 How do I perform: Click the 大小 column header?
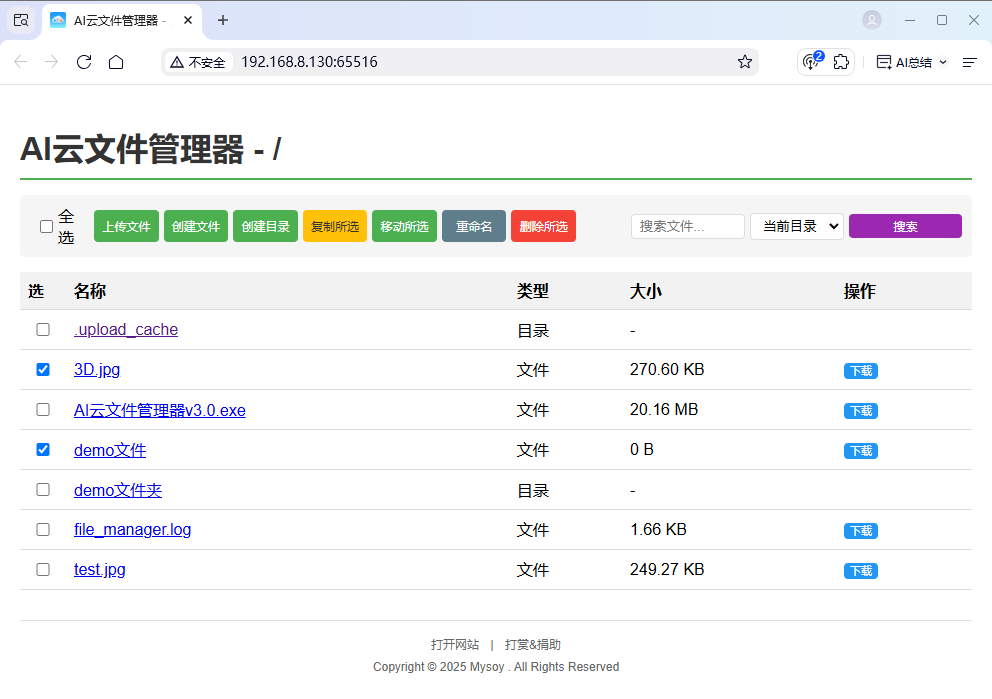pos(646,291)
